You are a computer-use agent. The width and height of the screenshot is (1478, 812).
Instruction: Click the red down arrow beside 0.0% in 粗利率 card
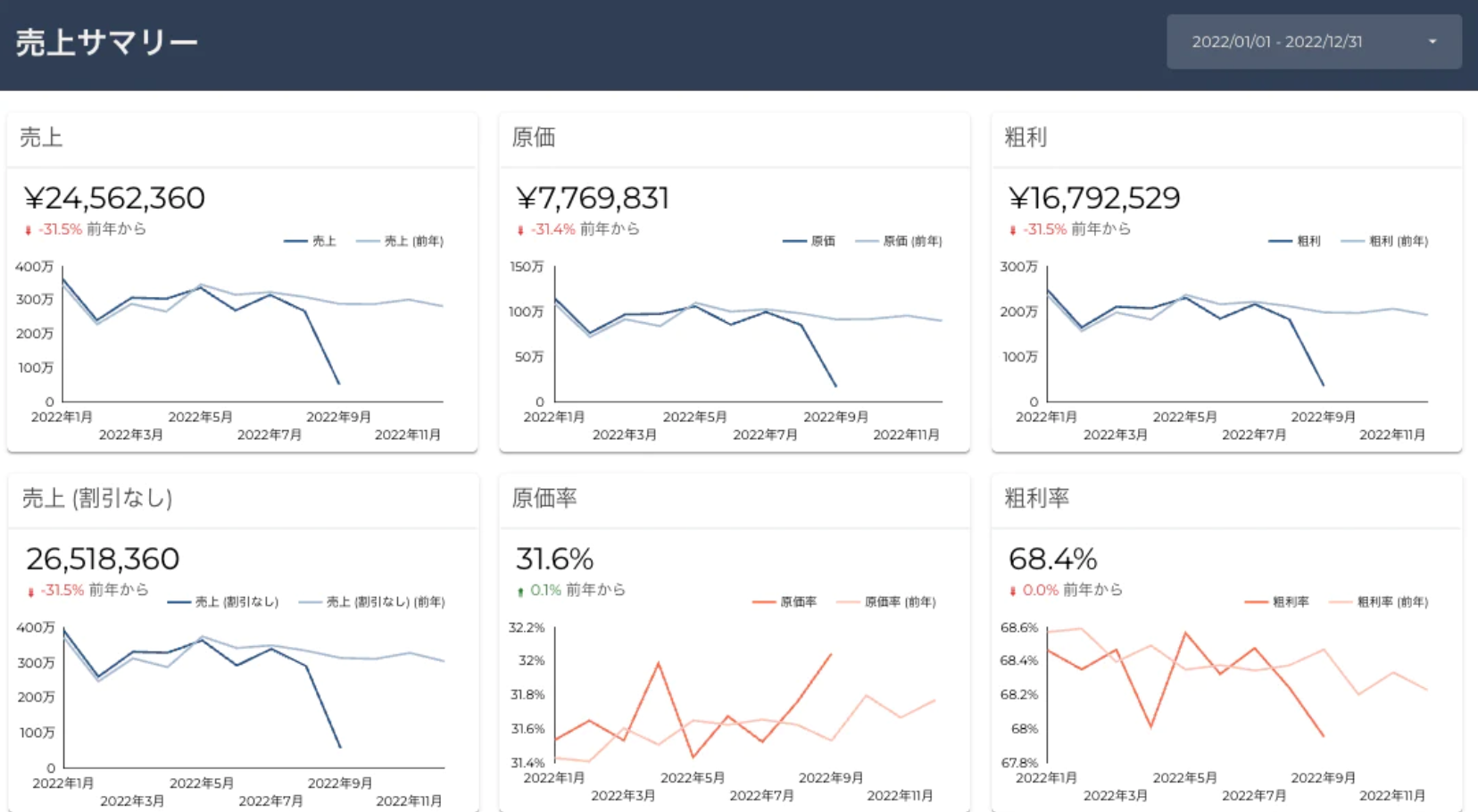pyautogui.click(x=1013, y=591)
